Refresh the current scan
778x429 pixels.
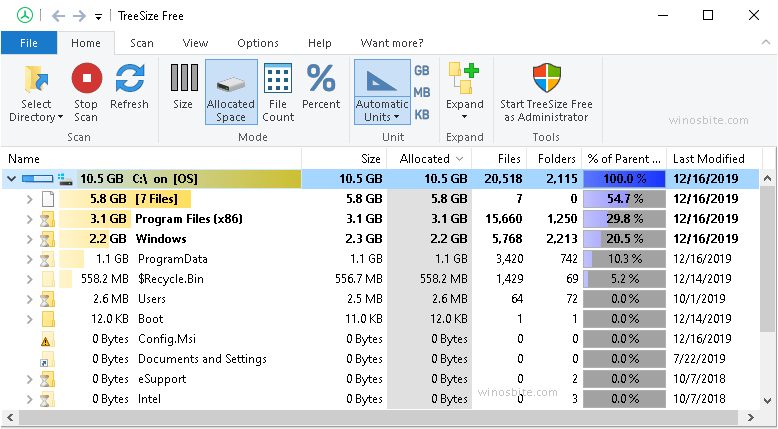[x=130, y=87]
